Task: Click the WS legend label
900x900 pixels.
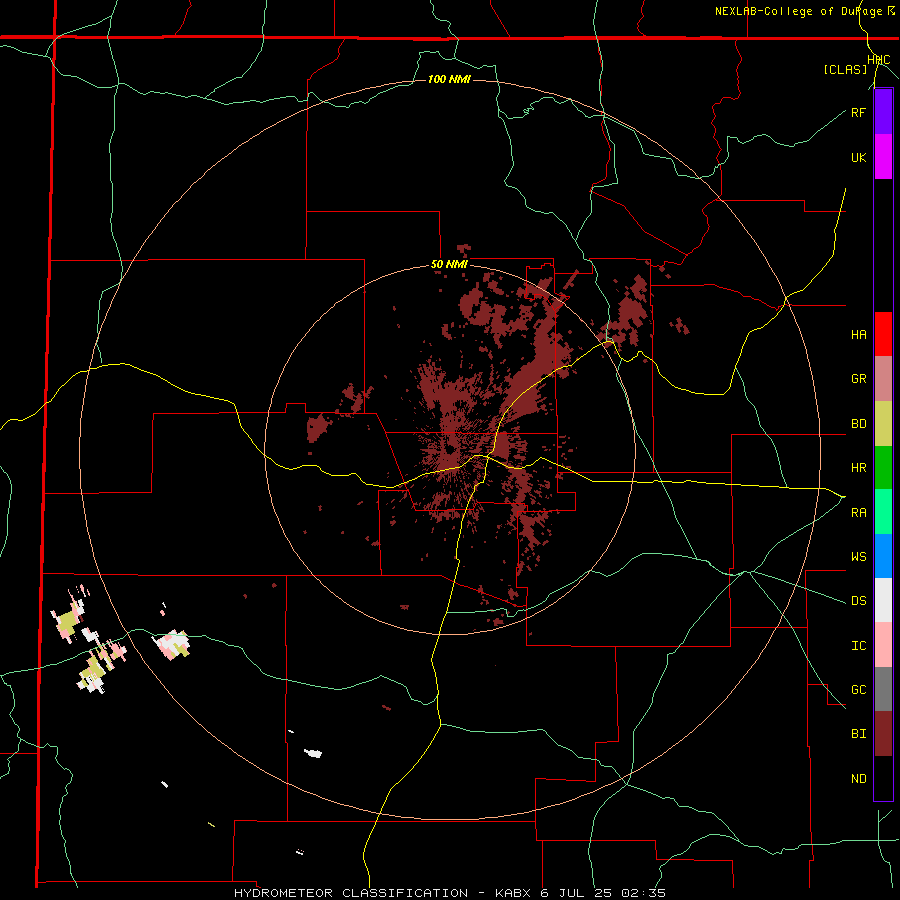Action: tap(858, 556)
